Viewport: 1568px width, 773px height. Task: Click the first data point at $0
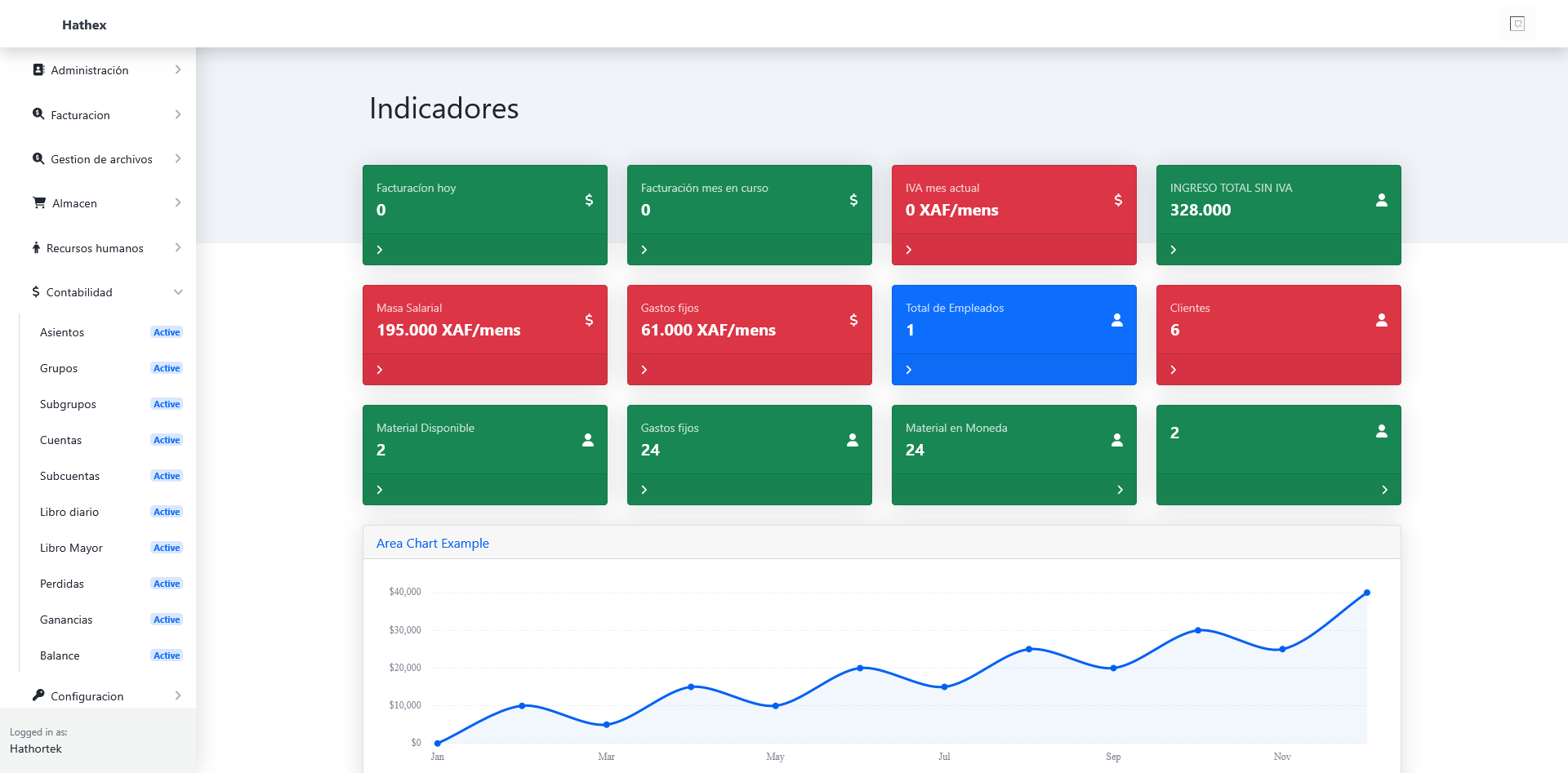click(x=438, y=743)
